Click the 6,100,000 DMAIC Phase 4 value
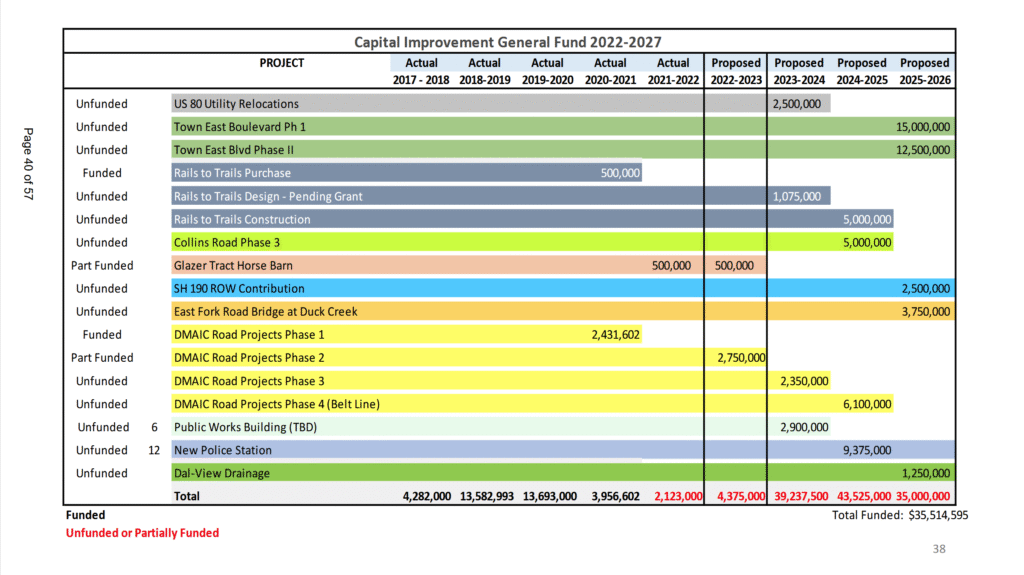 pyautogui.click(x=867, y=404)
